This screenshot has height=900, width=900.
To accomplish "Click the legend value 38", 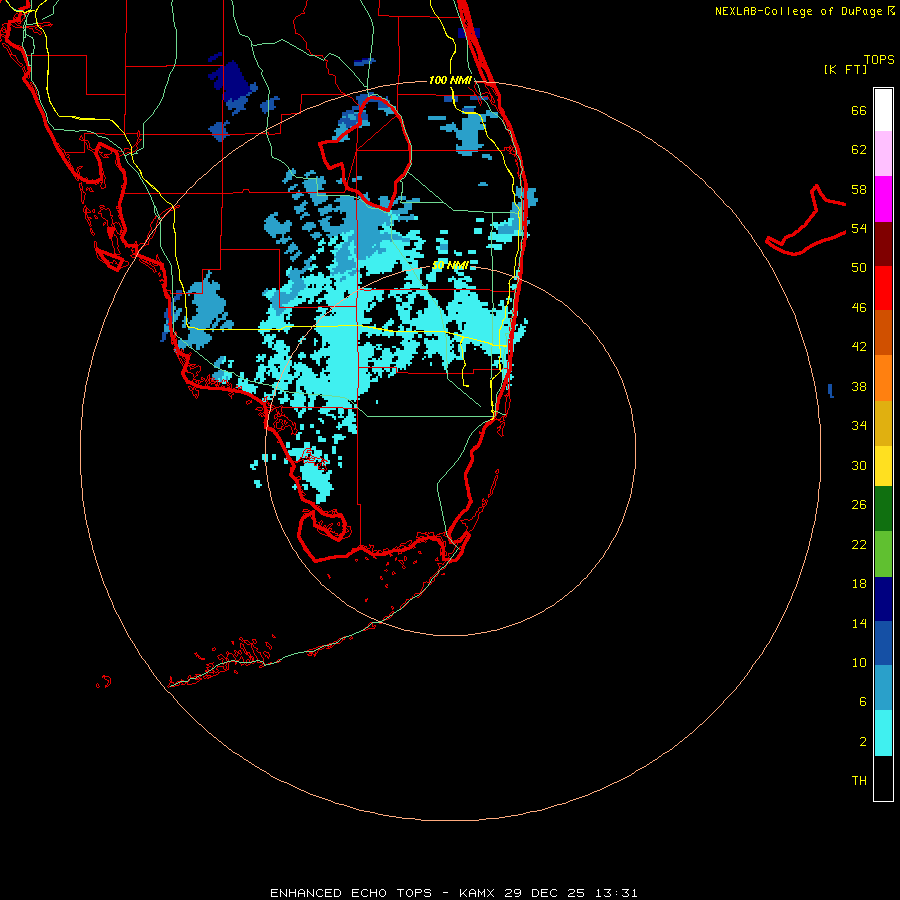I will 859,386.
